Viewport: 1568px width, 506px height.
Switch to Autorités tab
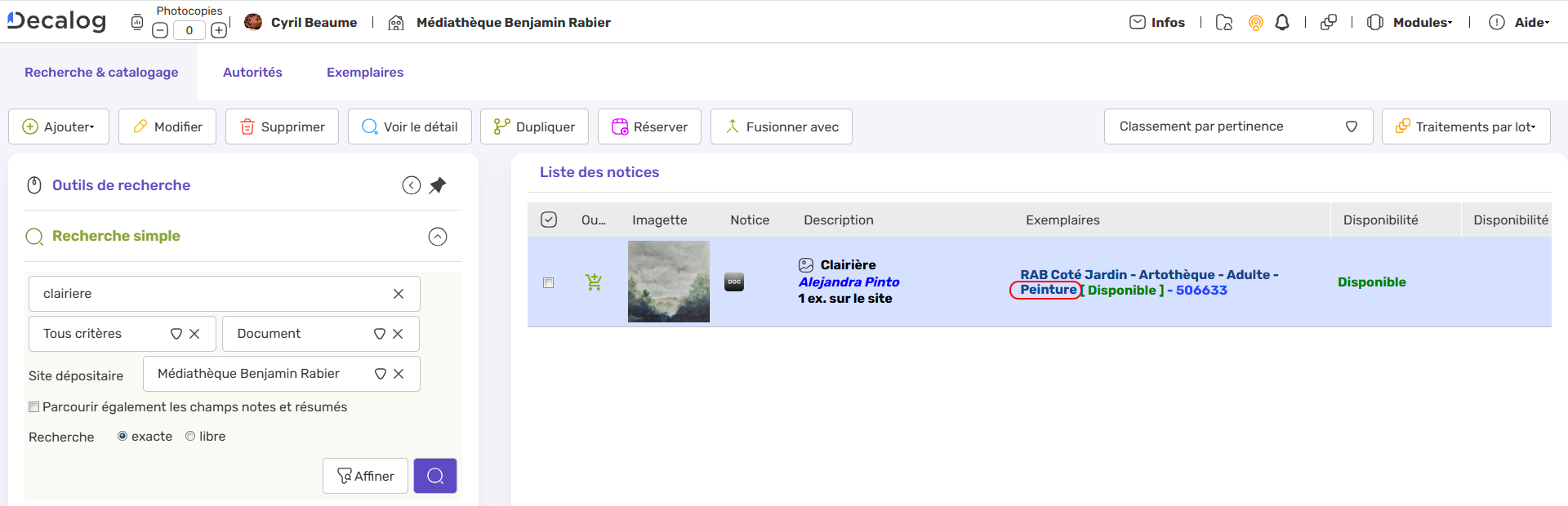click(252, 72)
